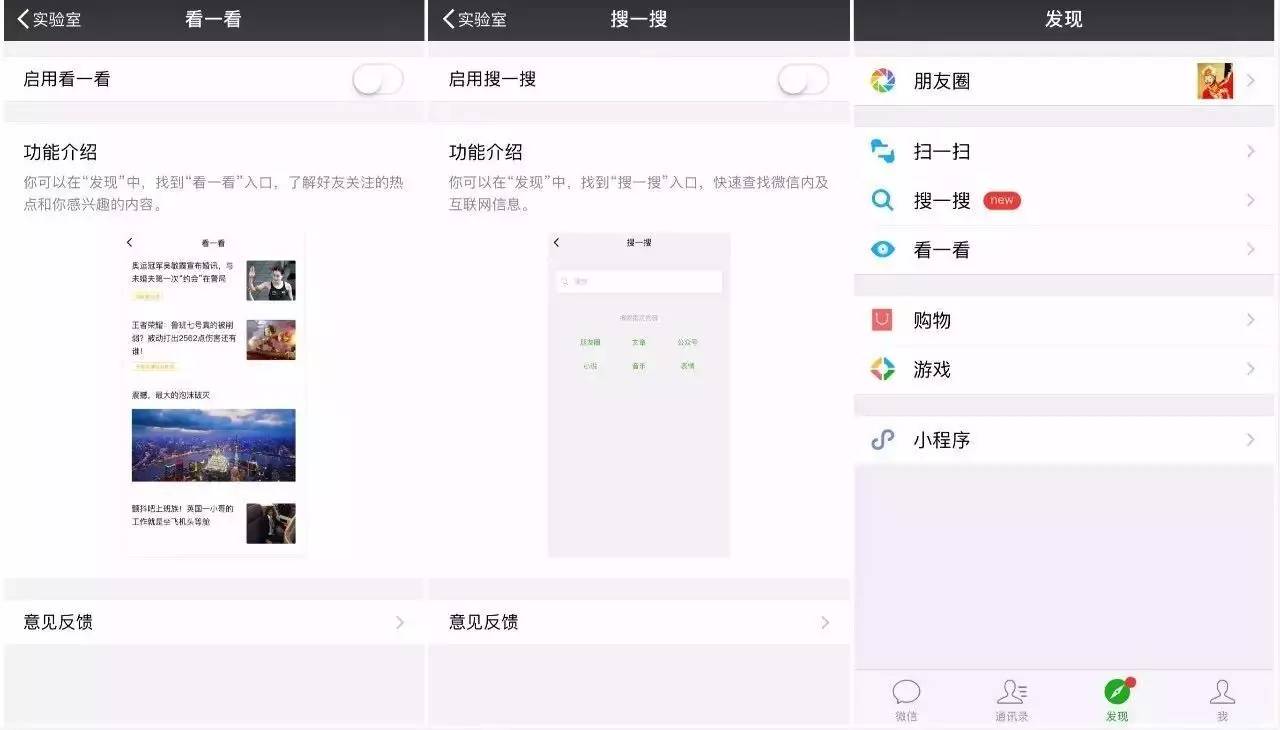Image resolution: width=1280 pixels, height=730 pixels.
Task: Open the 我 profile tab
Action: (1222, 699)
